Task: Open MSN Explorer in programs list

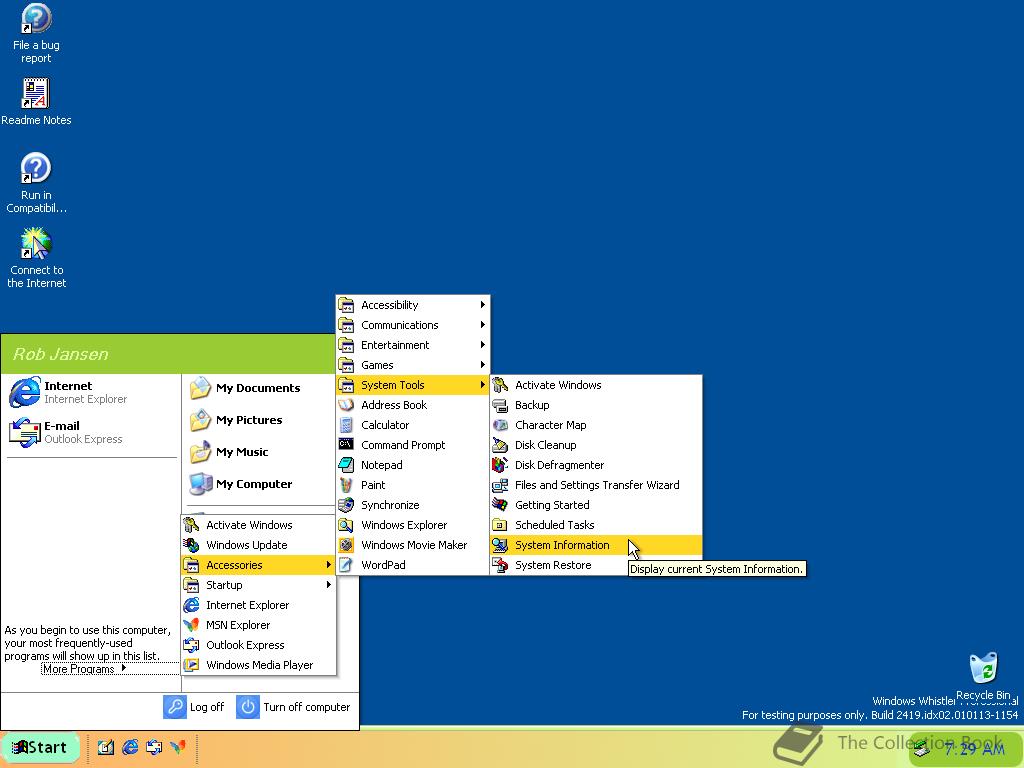Action: [x=259, y=625]
